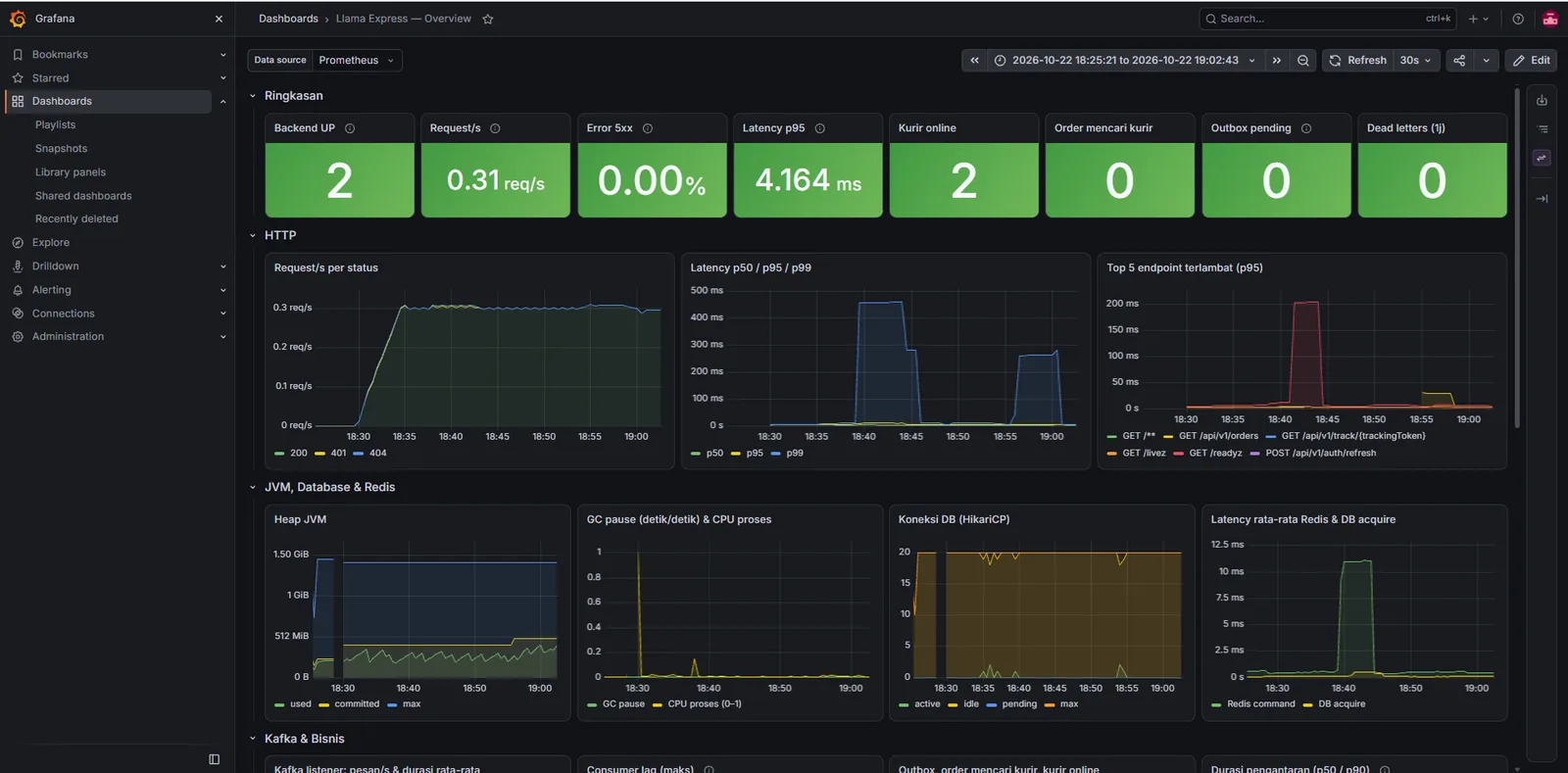The width and height of the screenshot is (1568, 773).
Task: Click the committed series color swatch
Action: point(324,704)
